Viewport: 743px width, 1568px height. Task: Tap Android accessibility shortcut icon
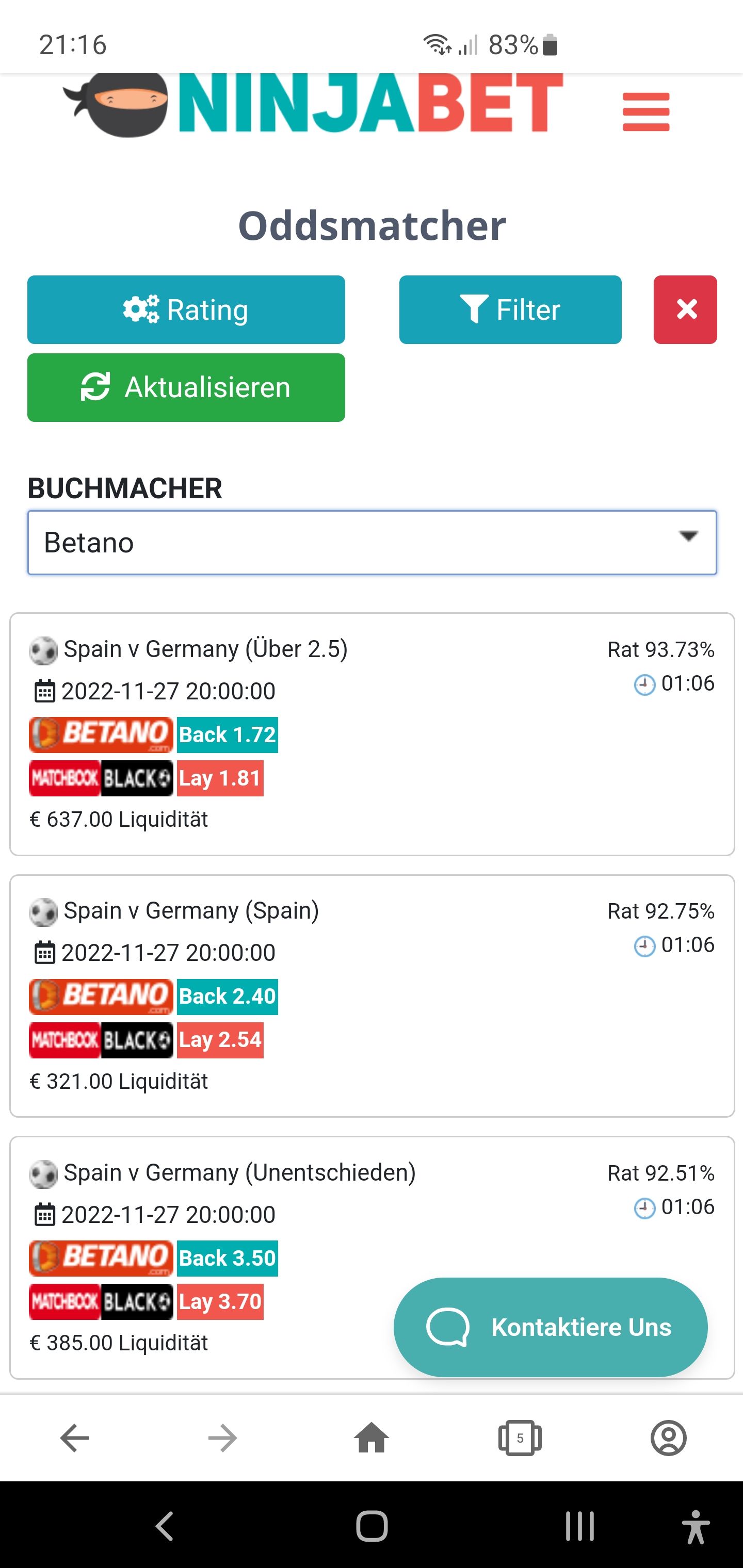696,1526
